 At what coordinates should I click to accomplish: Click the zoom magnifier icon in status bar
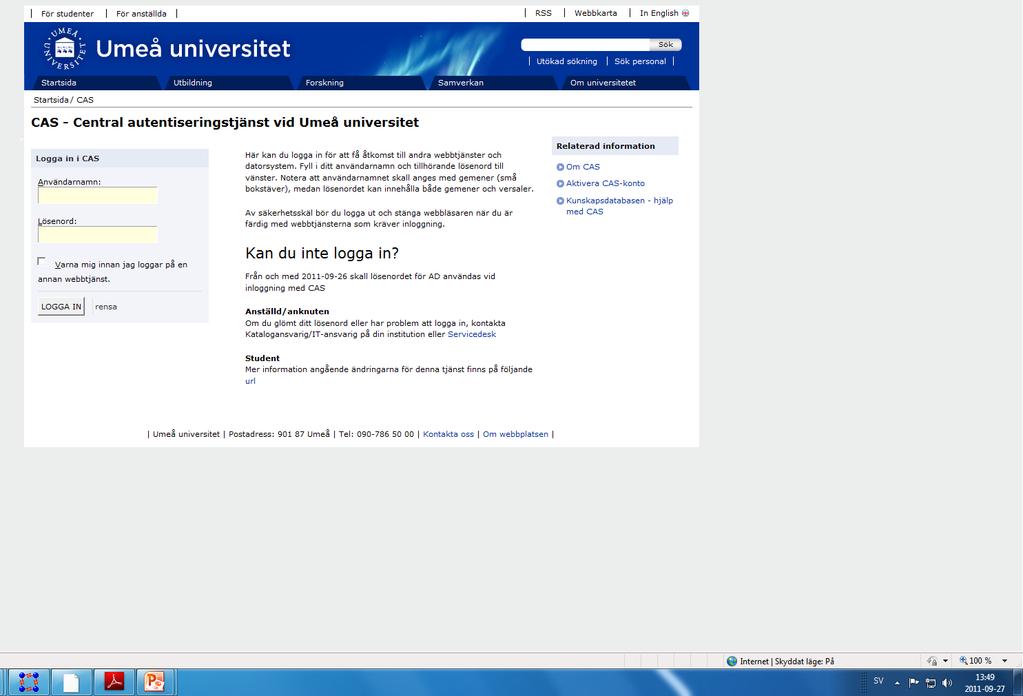pyautogui.click(x=963, y=661)
